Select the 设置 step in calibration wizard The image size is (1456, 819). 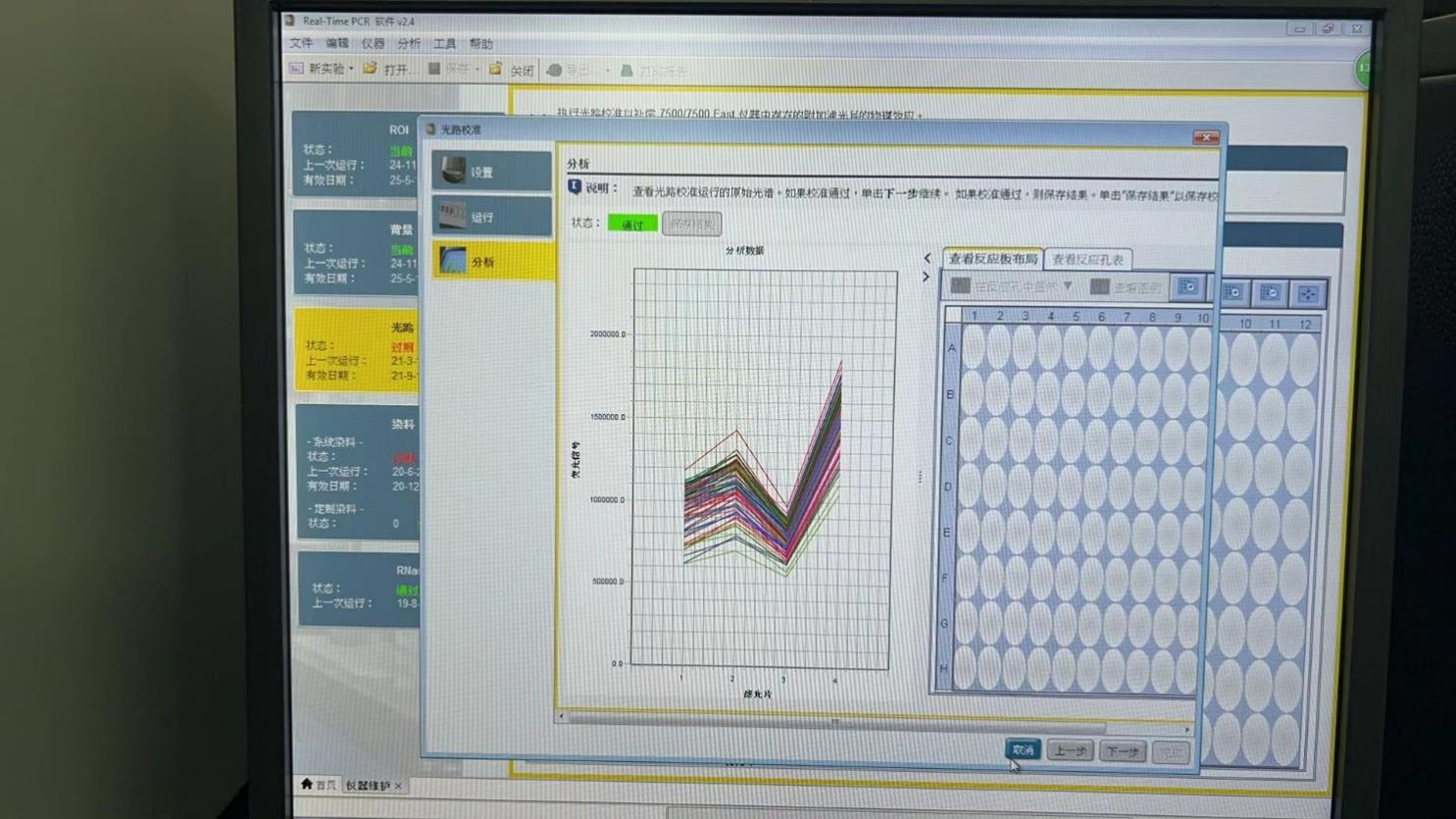pyautogui.click(x=492, y=172)
